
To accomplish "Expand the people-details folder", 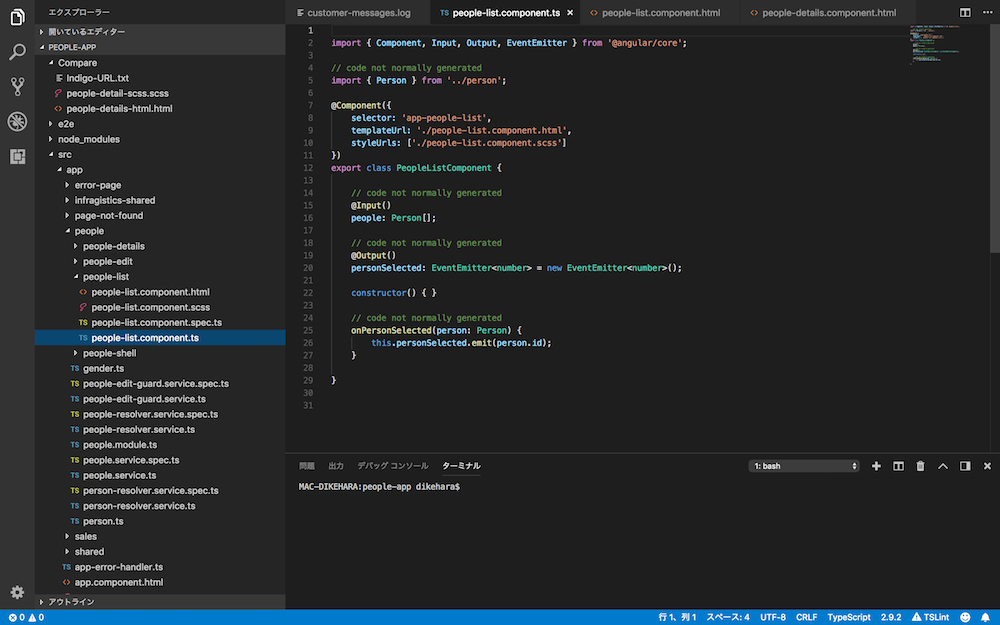I will (x=113, y=246).
